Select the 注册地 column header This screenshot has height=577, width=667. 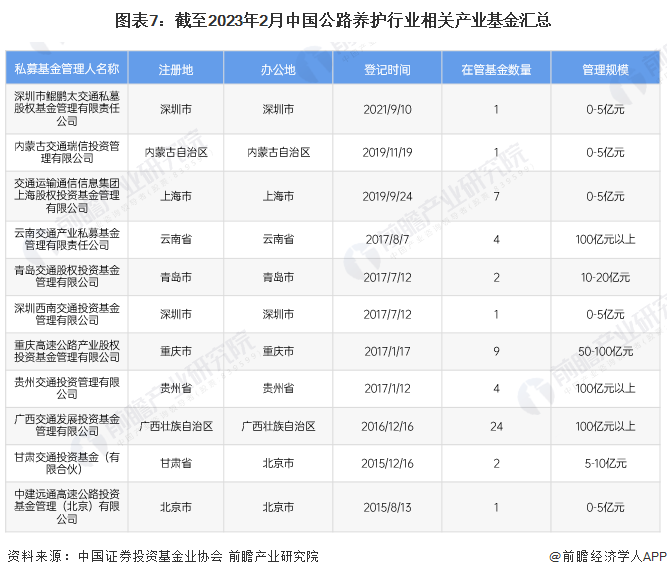coord(176,70)
